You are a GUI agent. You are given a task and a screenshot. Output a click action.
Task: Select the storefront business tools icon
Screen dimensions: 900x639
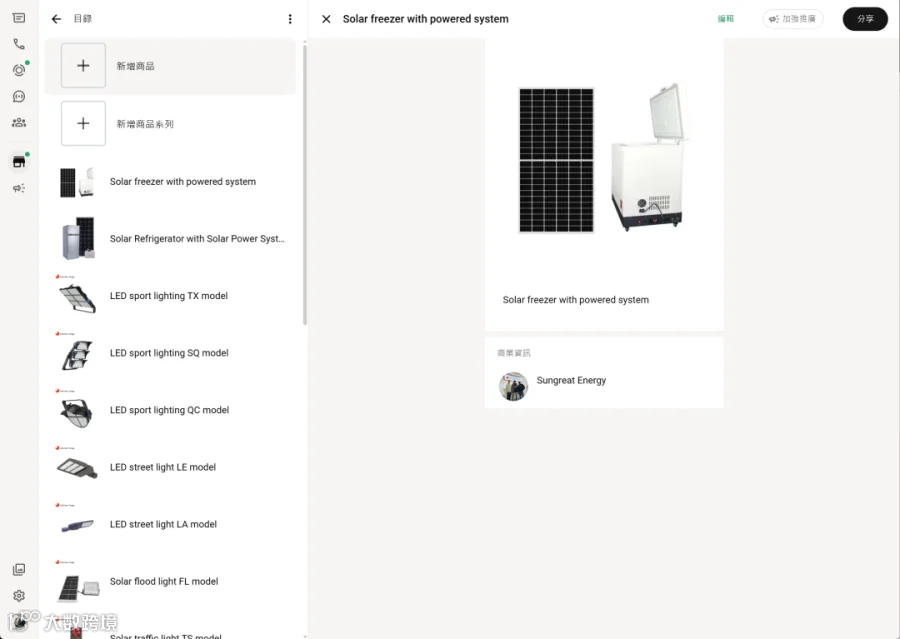tap(19, 162)
